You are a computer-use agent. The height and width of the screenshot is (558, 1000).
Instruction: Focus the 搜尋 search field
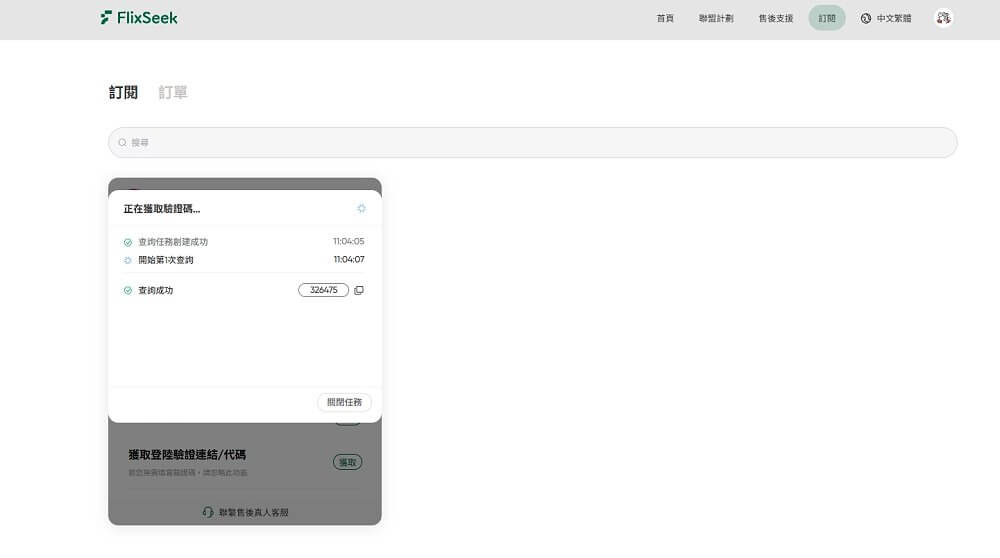(x=533, y=142)
